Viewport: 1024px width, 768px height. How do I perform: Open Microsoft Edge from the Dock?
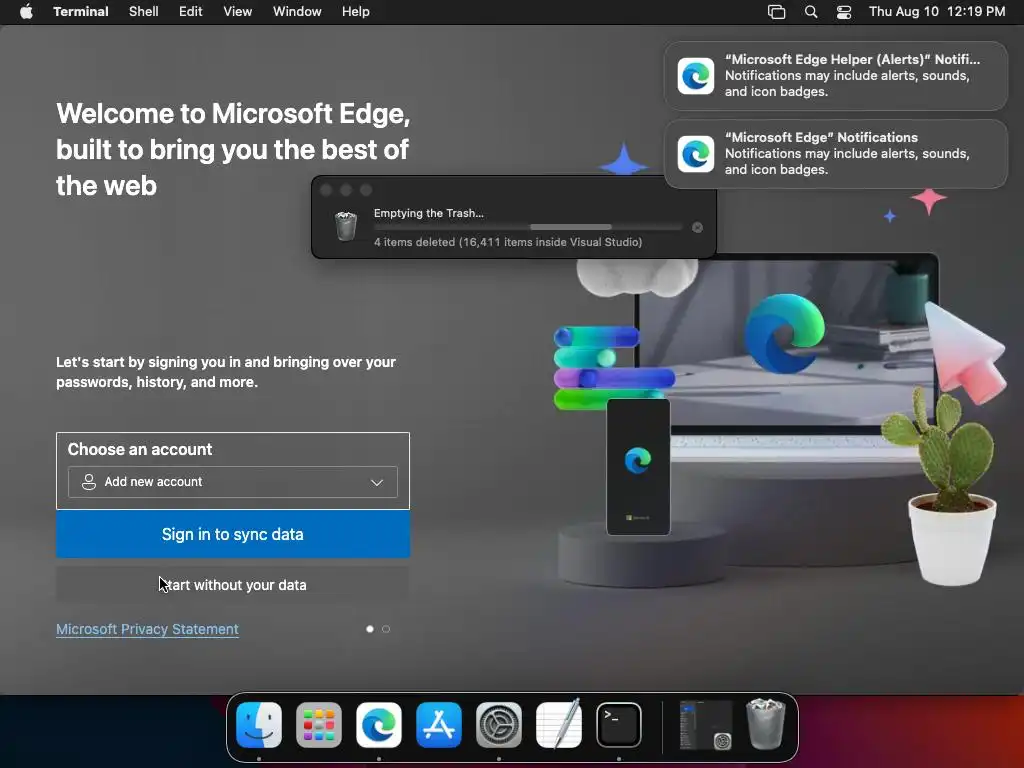(x=379, y=725)
